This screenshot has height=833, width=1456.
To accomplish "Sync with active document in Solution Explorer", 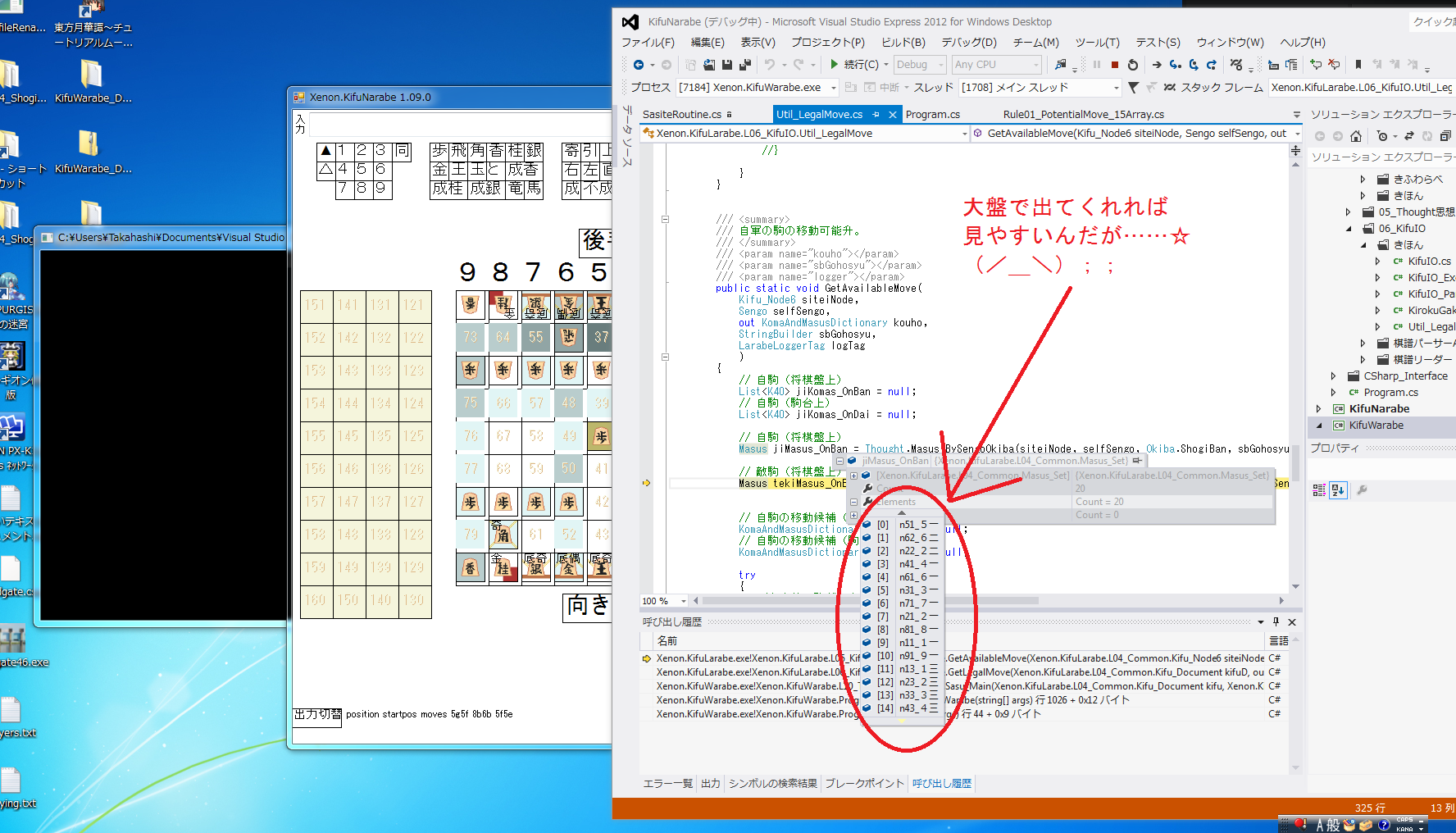I will (1409, 136).
